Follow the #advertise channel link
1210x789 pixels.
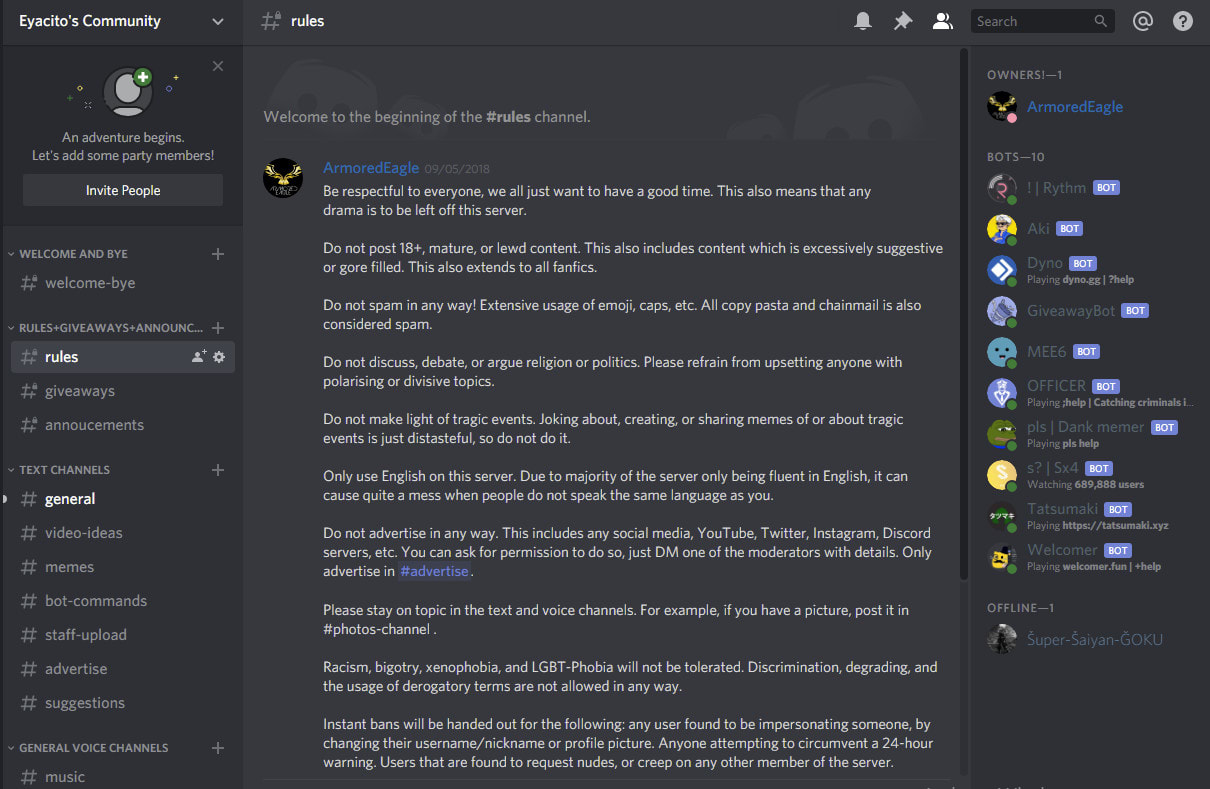tap(434, 571)
